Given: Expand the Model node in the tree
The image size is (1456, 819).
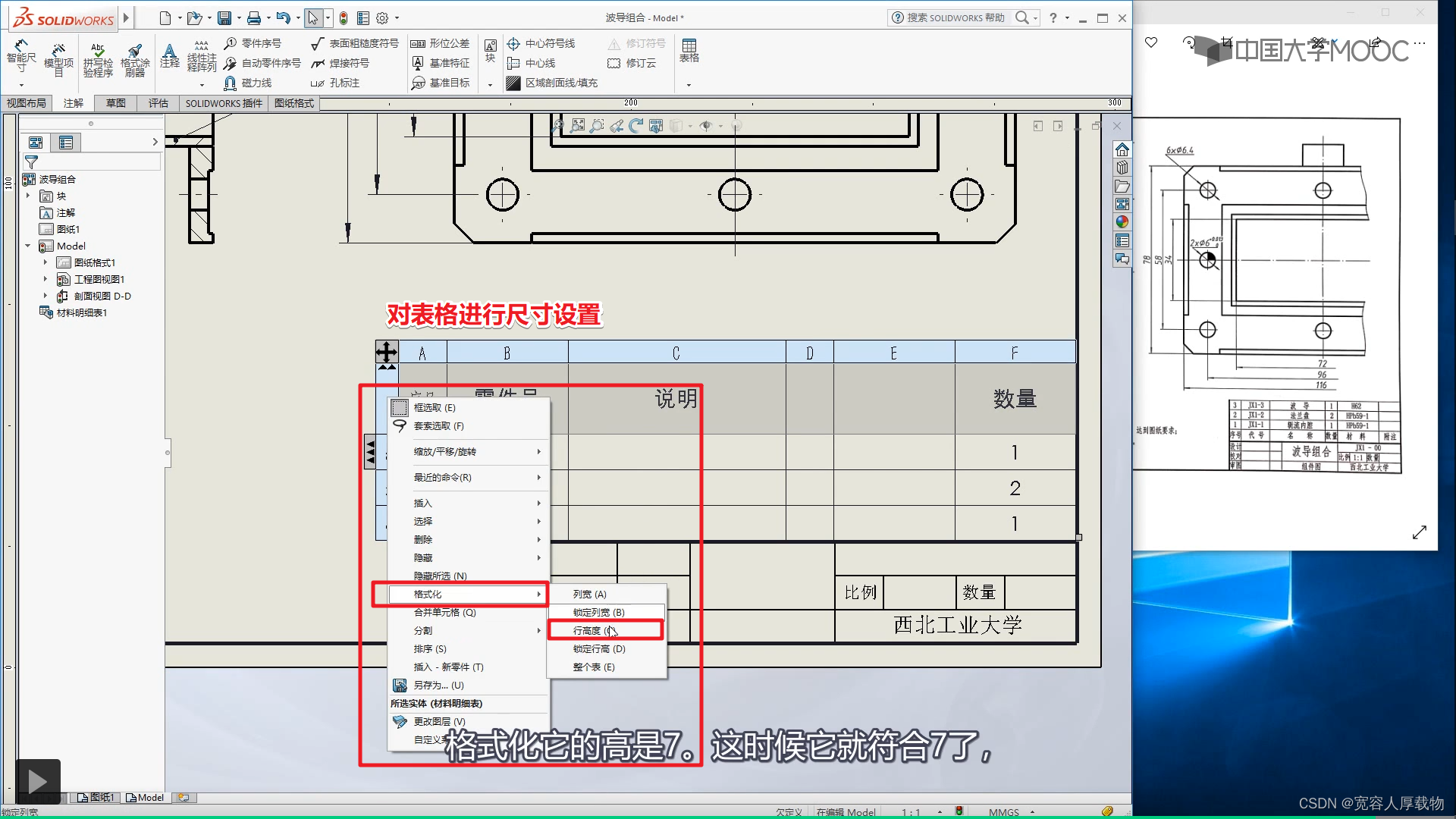Looking at the screenshot, I should click(28, 246).
